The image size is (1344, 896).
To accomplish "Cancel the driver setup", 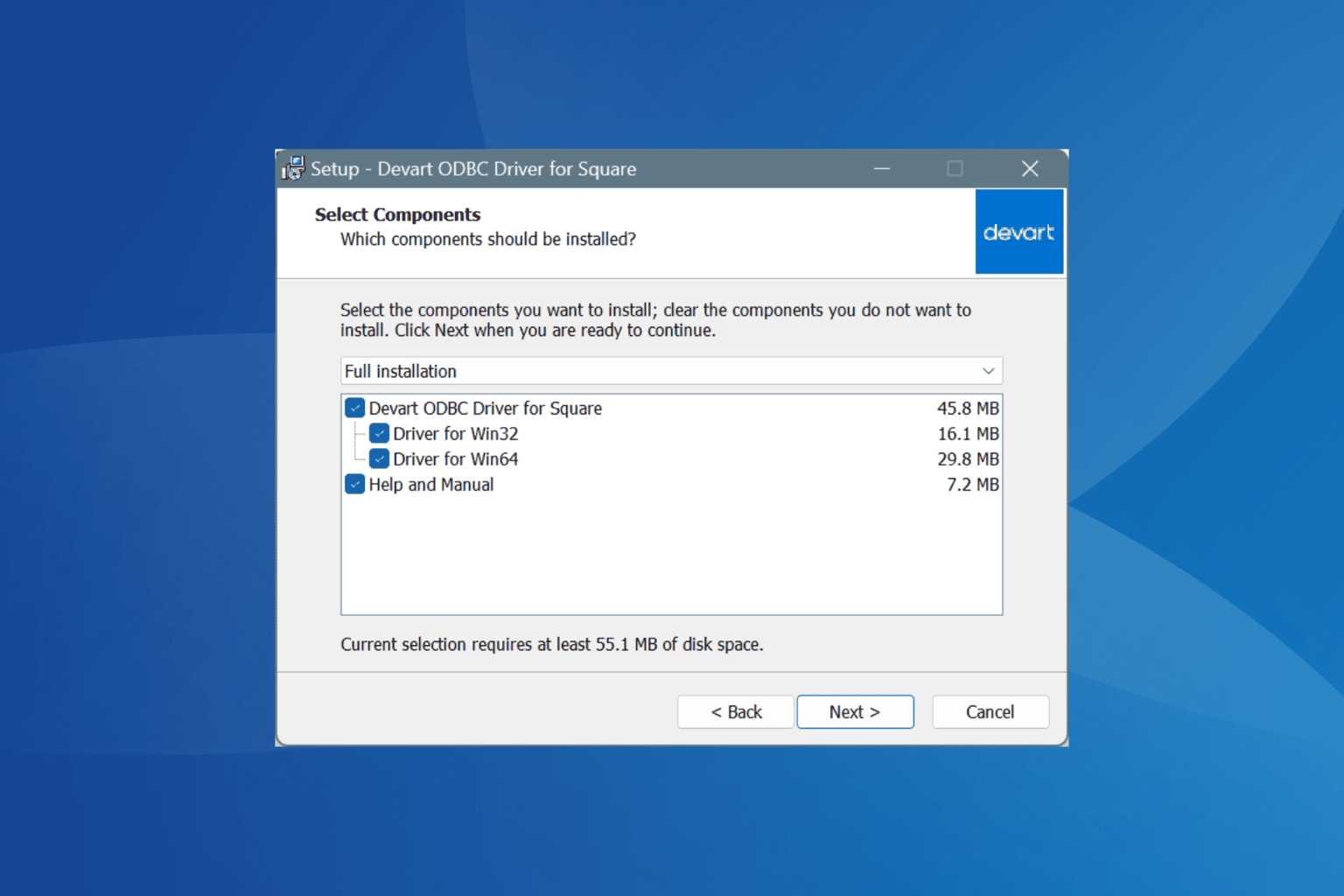I will click(x=990, y=711).
